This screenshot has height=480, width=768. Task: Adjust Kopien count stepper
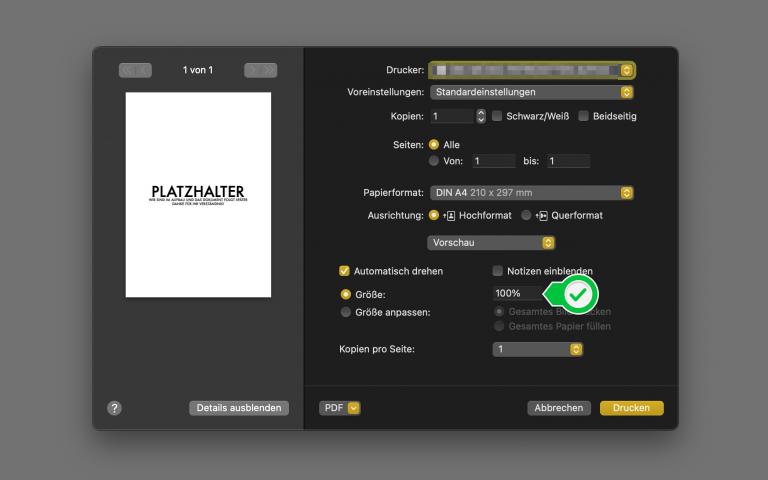[481, 116]
